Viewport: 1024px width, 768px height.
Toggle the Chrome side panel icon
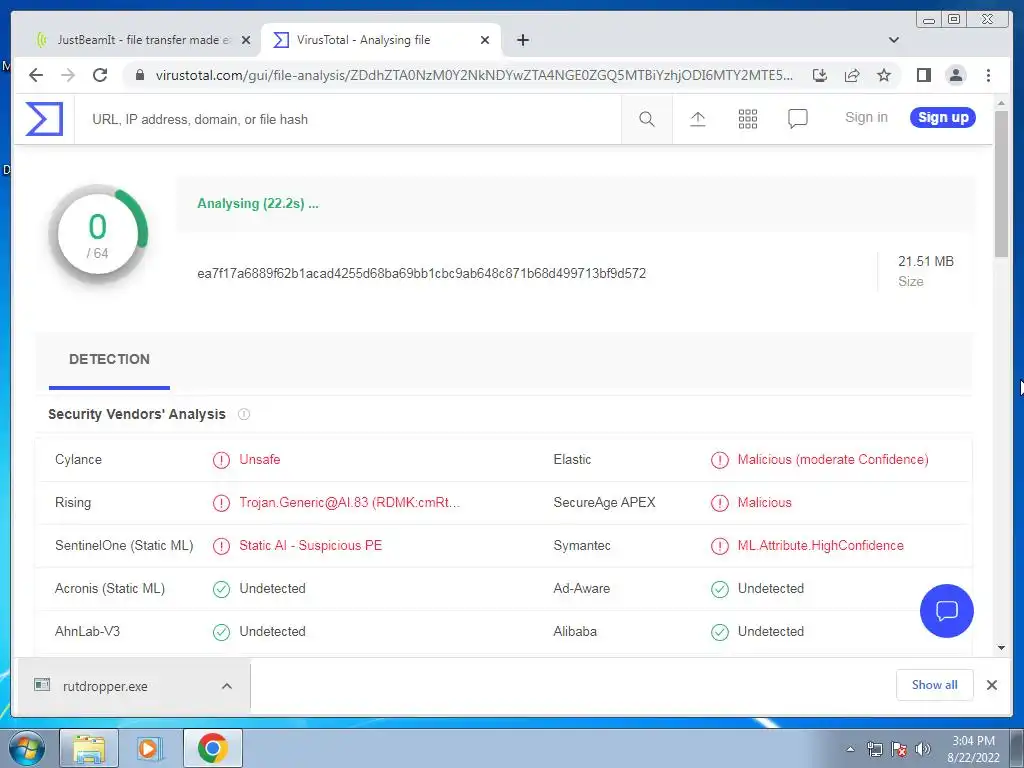tap(923, 75)
